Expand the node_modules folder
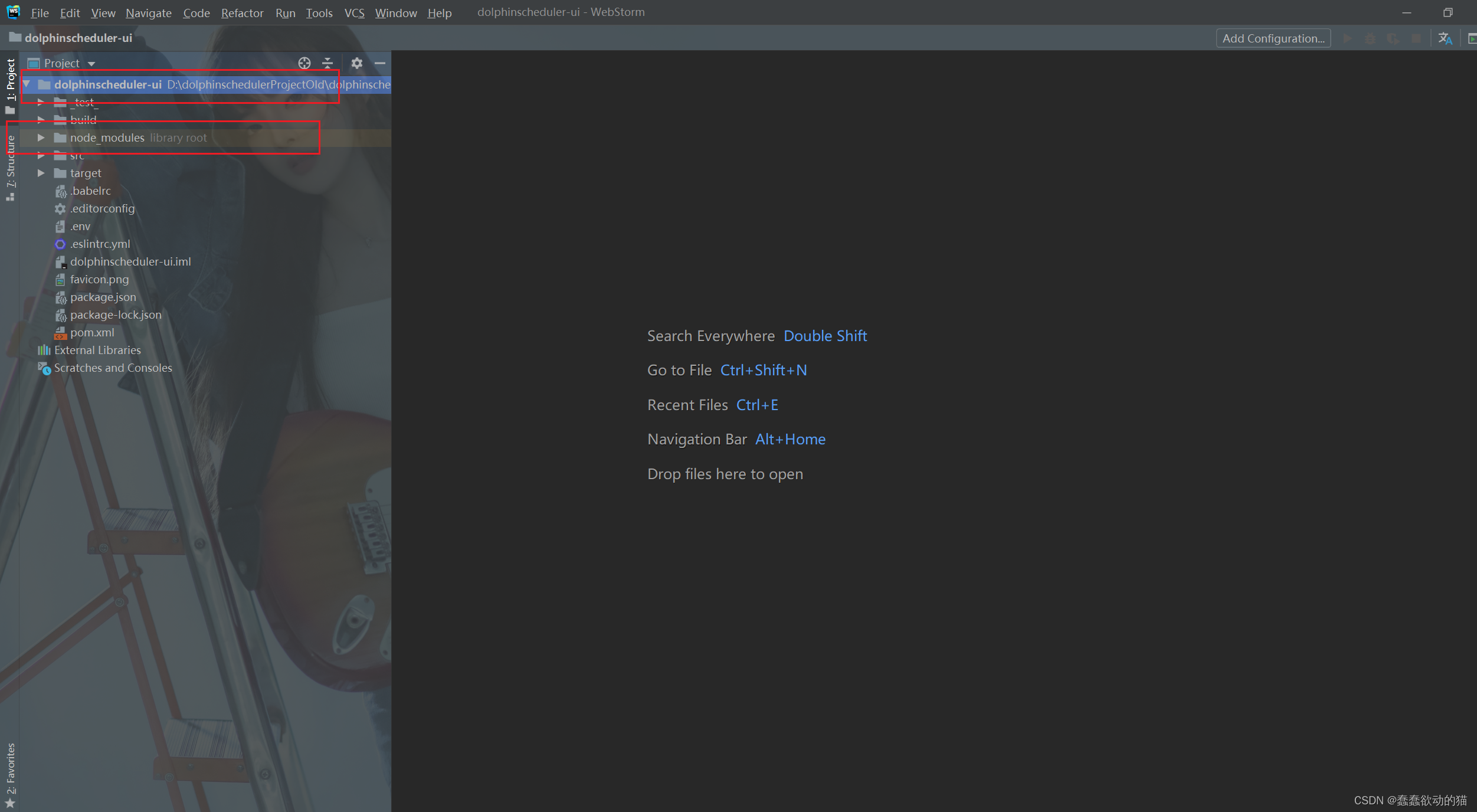This screenshot has height=812, width=1477. 41,137
